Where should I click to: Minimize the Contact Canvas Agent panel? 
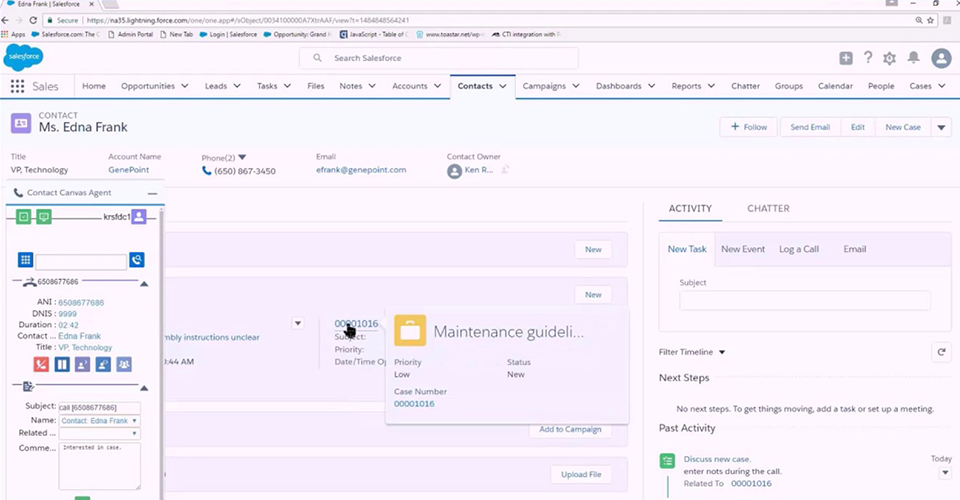click(x=152, y=193)
